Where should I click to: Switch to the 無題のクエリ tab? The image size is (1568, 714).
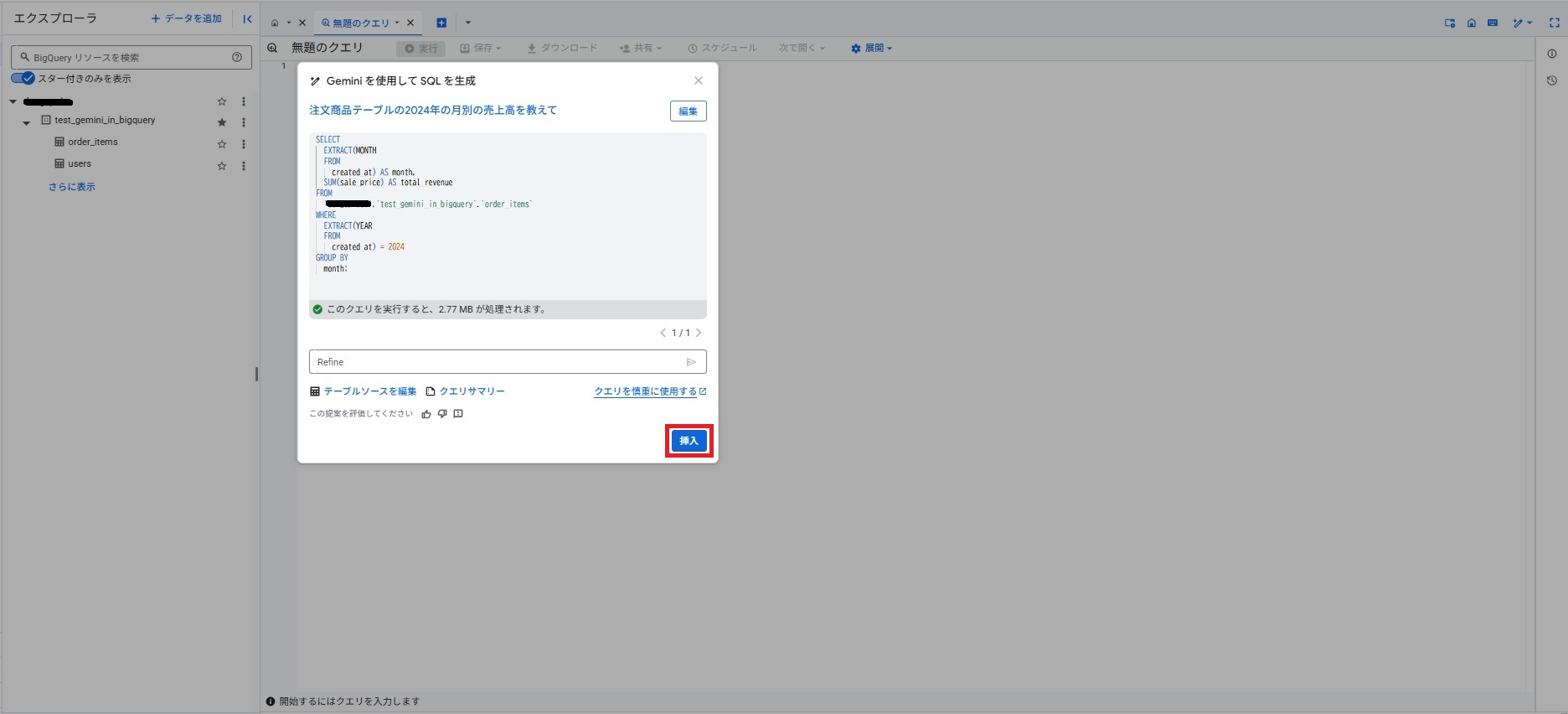361,23
